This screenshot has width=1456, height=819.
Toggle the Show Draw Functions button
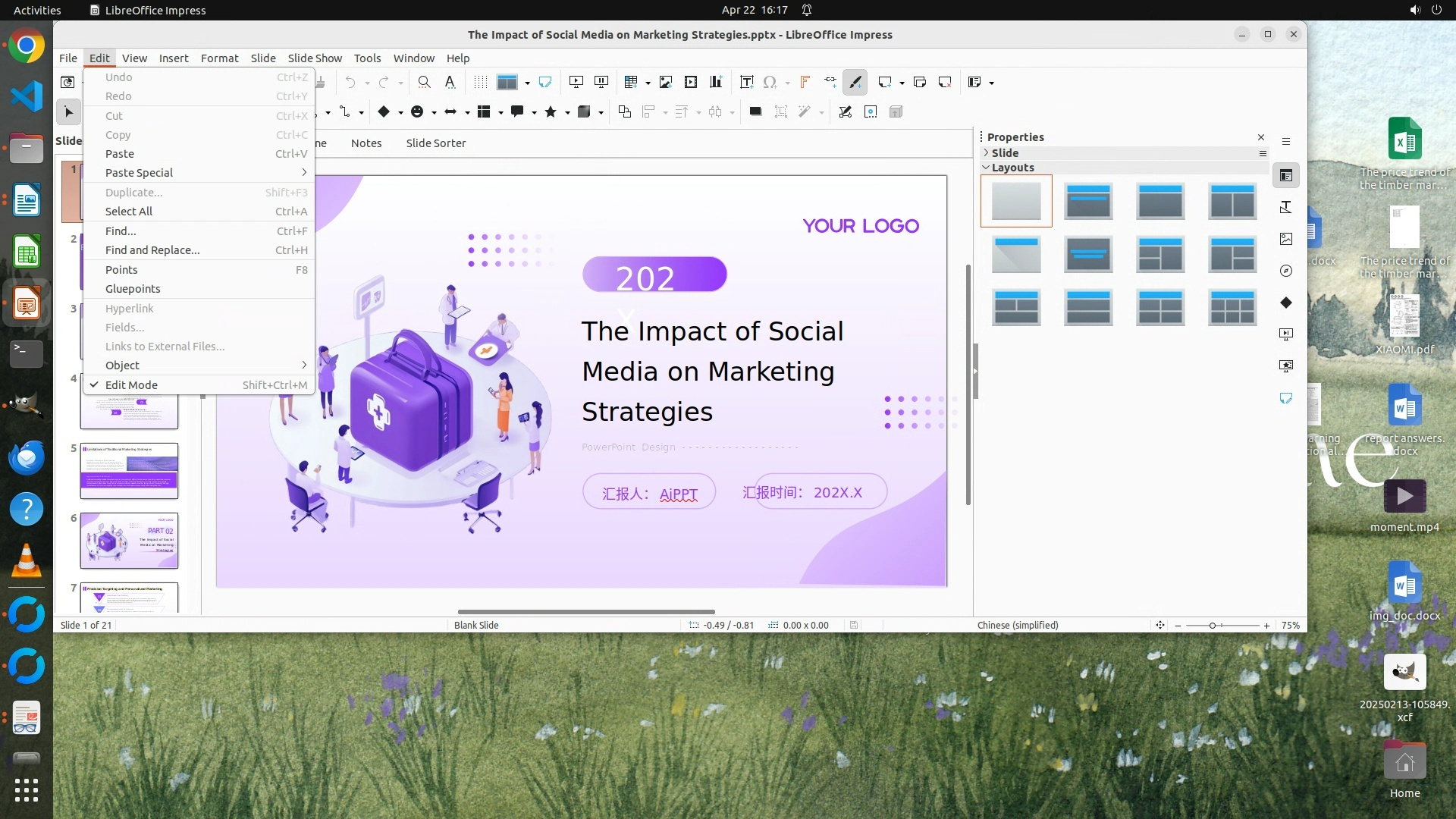pos(855,82)
